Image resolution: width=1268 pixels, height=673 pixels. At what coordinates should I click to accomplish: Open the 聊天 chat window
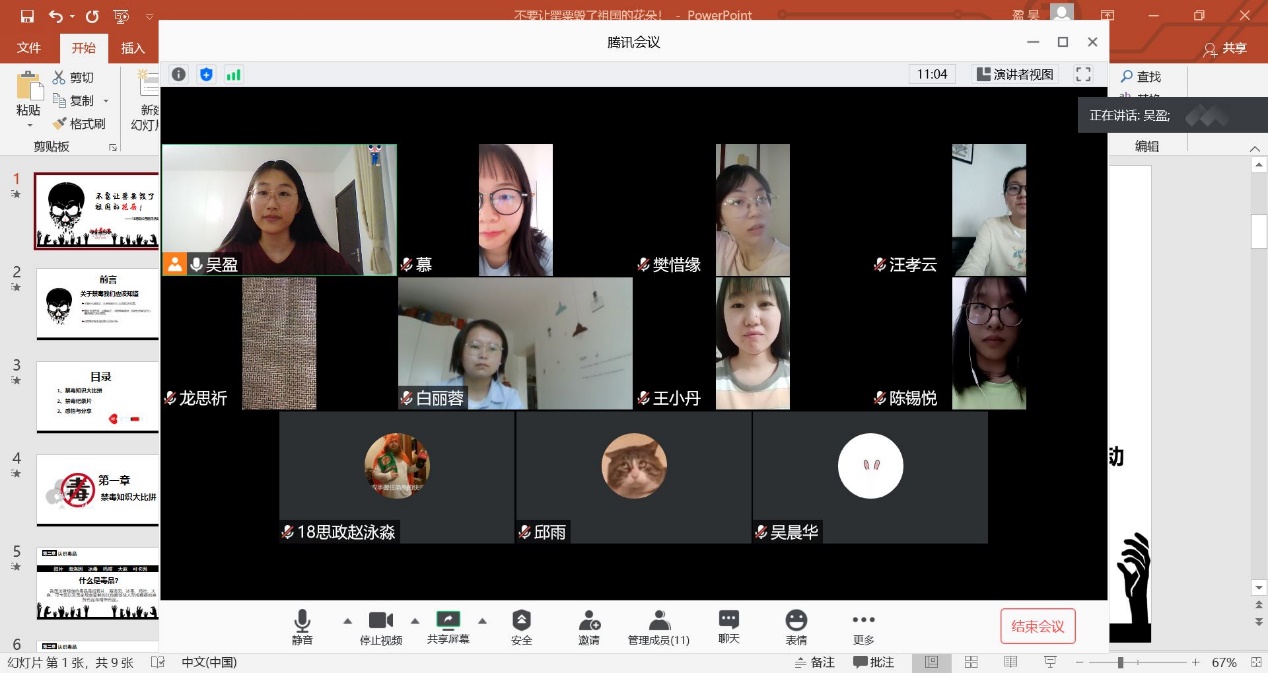coord(728,626)
